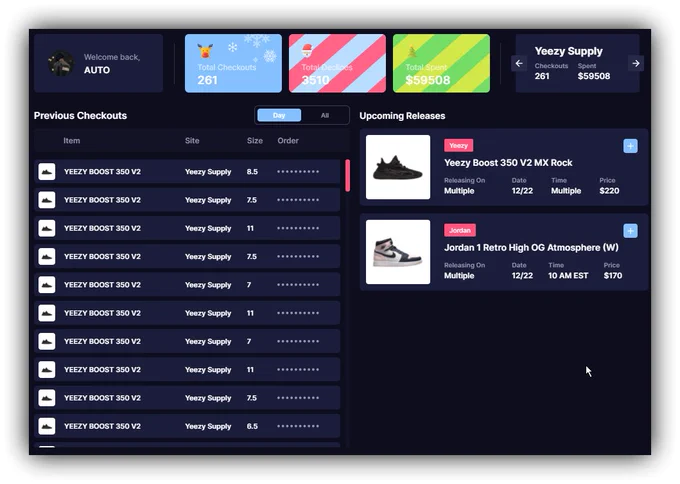Click the AUTO user avatar picture

(61, 63)
